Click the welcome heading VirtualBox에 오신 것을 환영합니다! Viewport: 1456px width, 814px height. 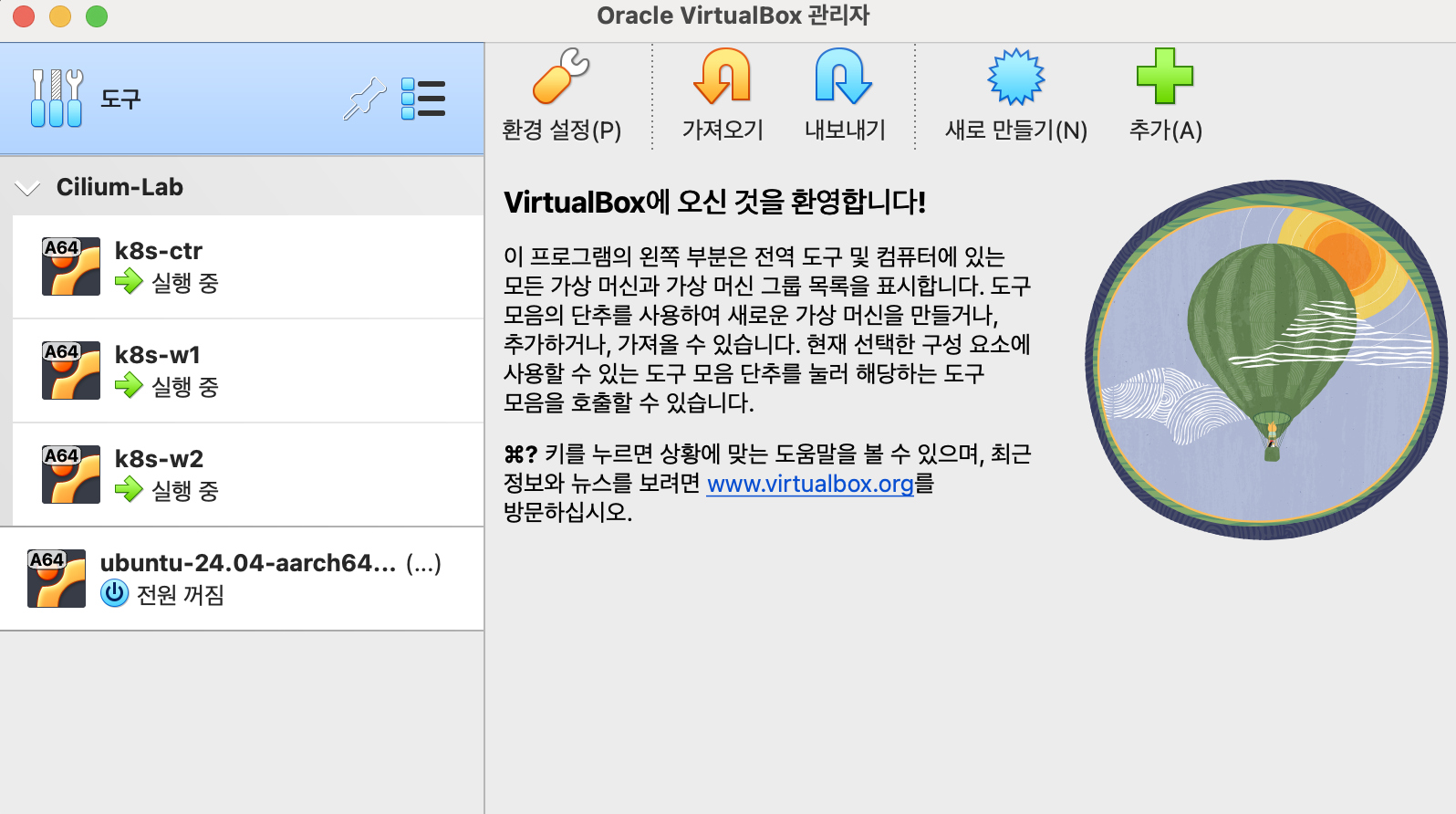(714, 202)
